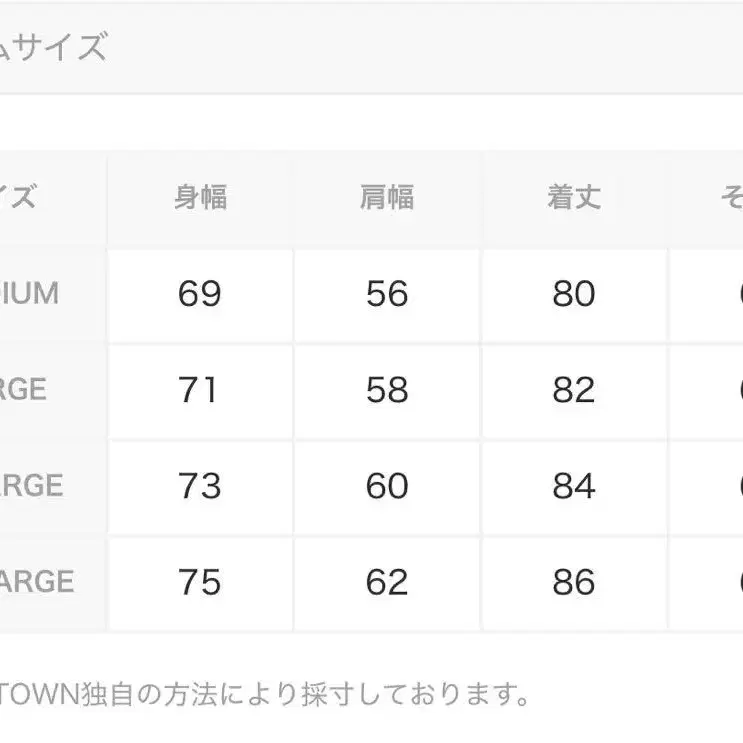Select the size label beside value 71
Screen dimensions: 743x743
40,389
